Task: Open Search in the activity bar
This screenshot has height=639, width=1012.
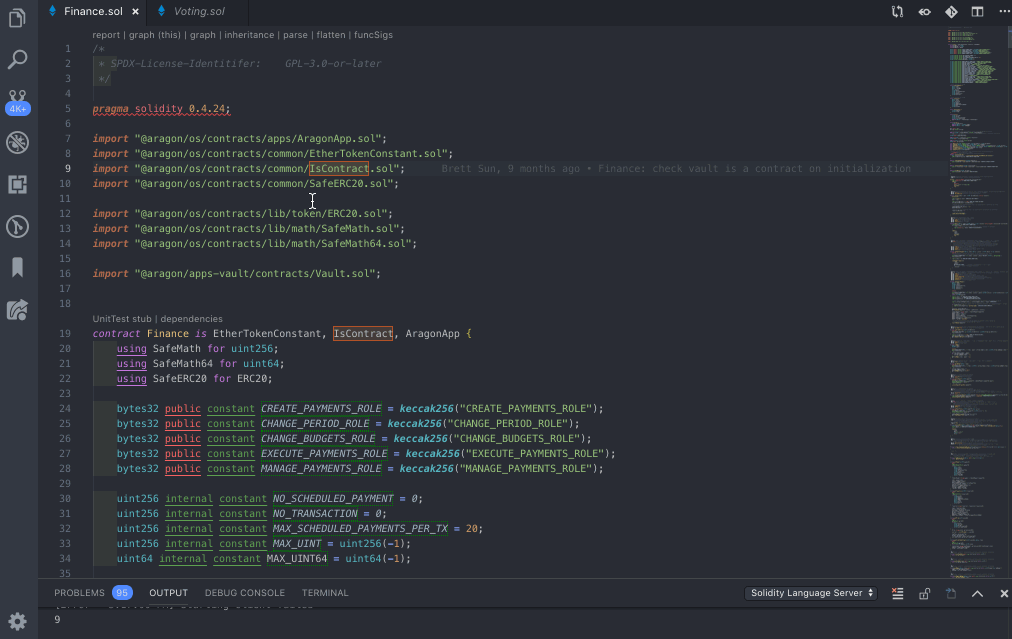Action: 16,59
